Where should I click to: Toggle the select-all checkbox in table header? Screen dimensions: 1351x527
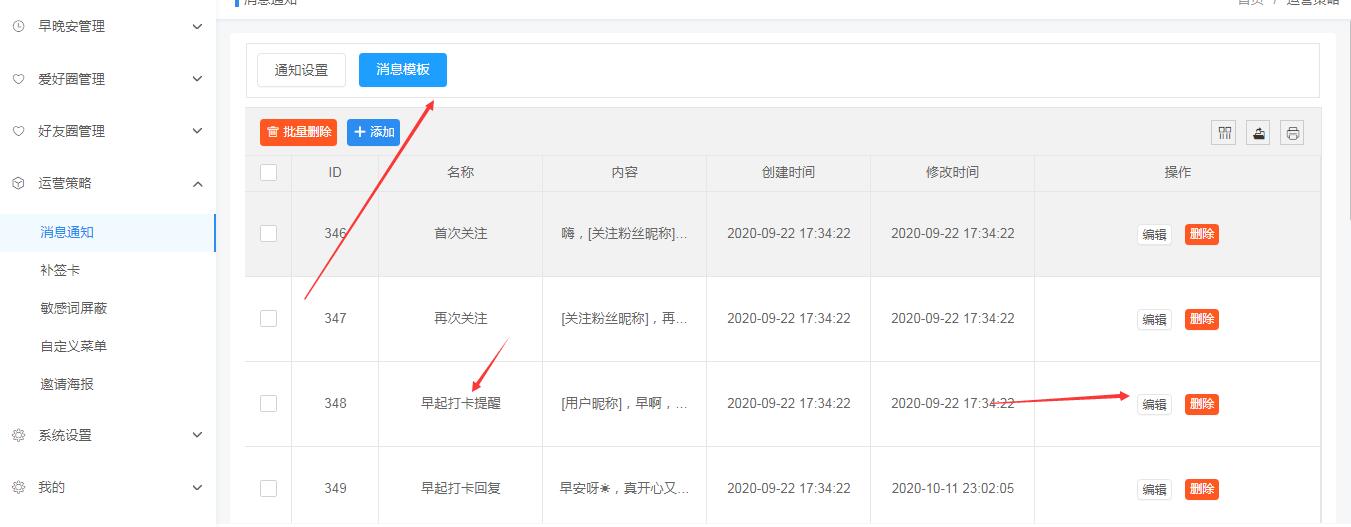point(268,172)
